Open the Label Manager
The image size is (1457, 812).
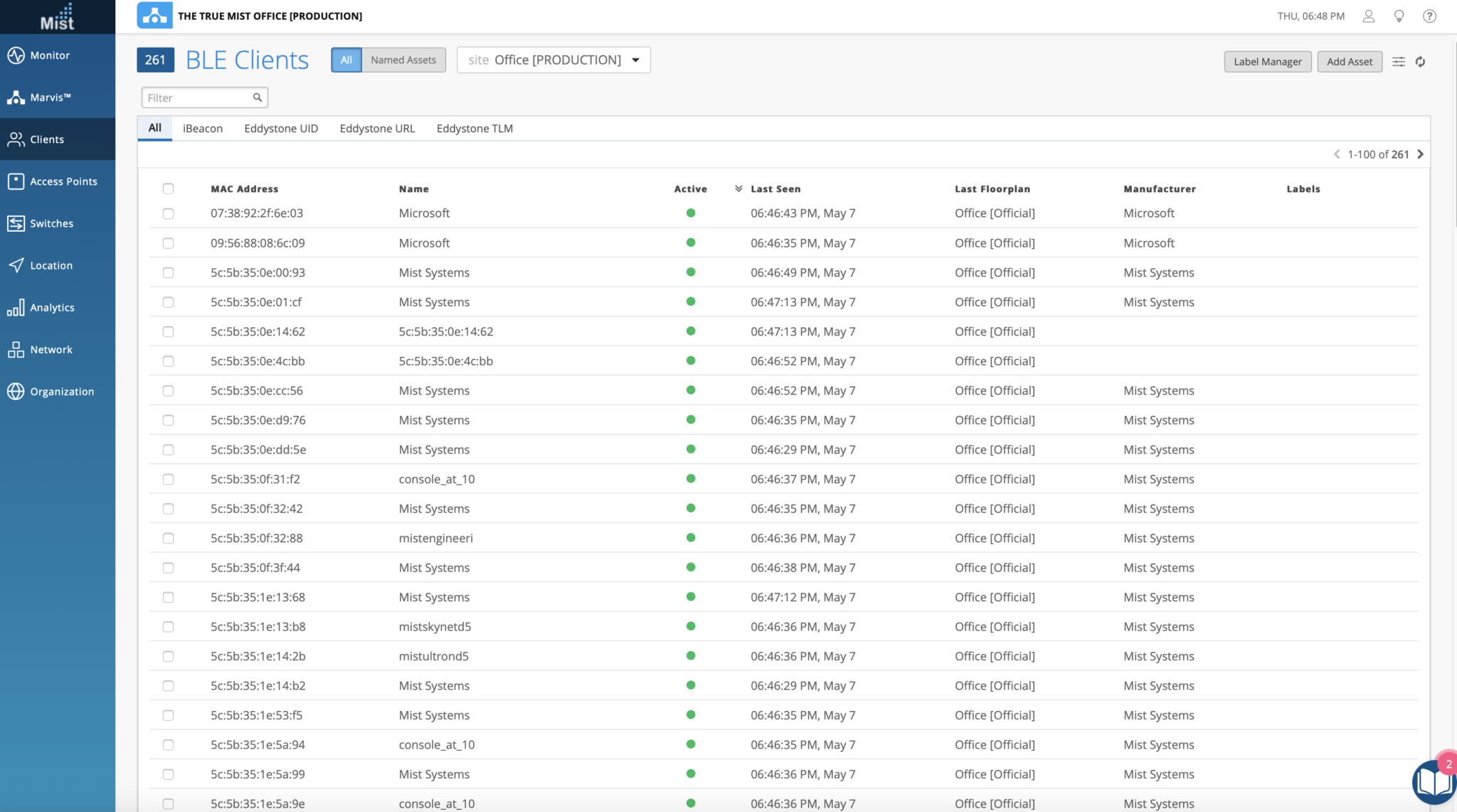(x=1266, y=61)
